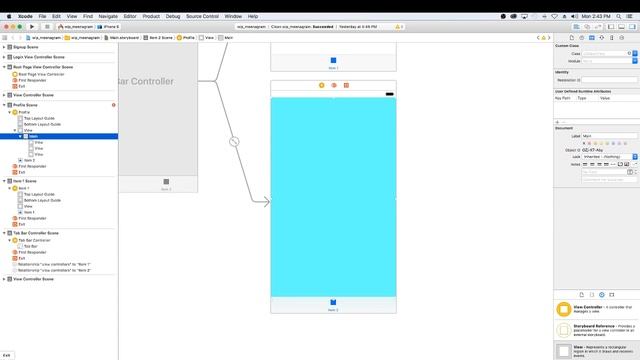This screenshot has width=640, height=360.
Task: Switch to the version editor
Action: [598, 27]
